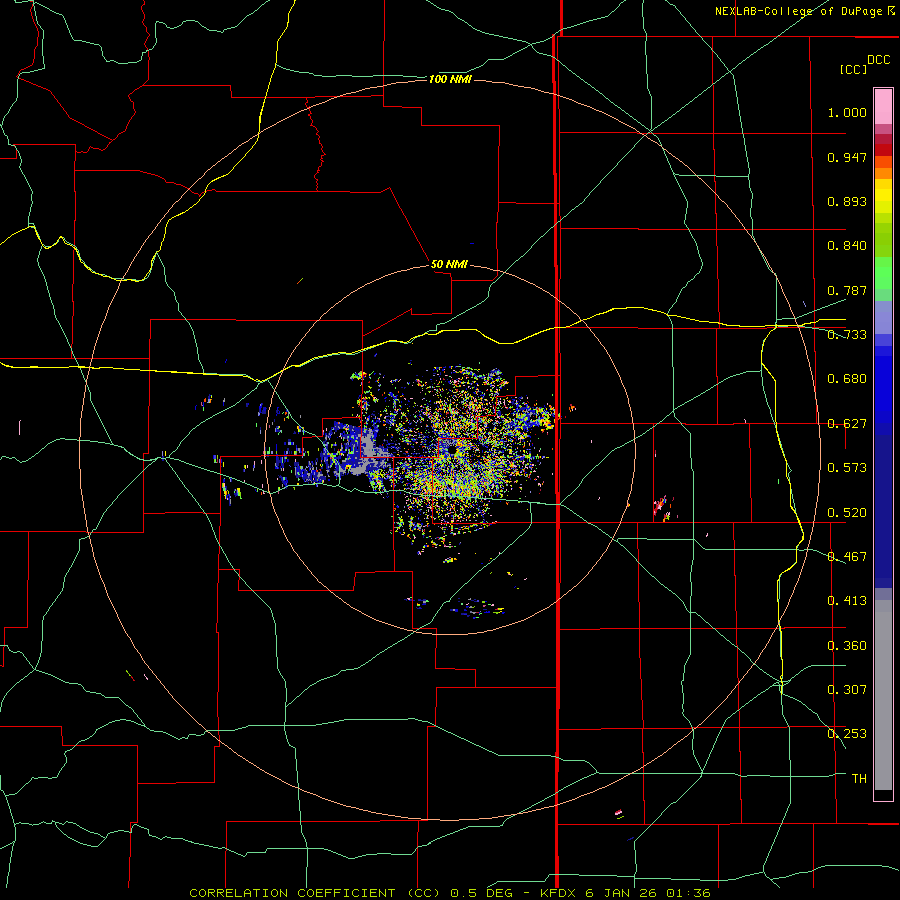Pick the gray lower segment of color bar
Screen dimensions: 900x900
[x=883, y=695]
